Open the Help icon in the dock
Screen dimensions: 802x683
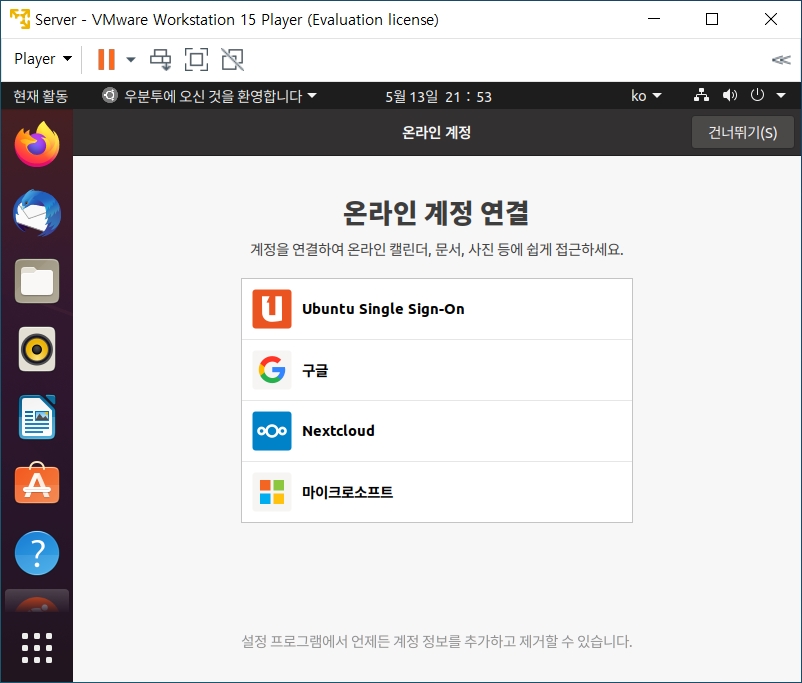pos(37,553)
